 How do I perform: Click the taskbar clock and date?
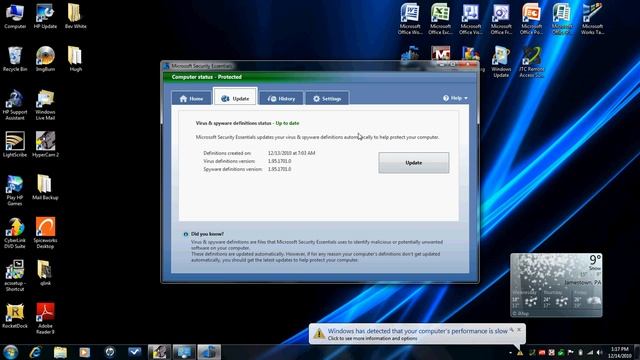click(x=620, y=353)
